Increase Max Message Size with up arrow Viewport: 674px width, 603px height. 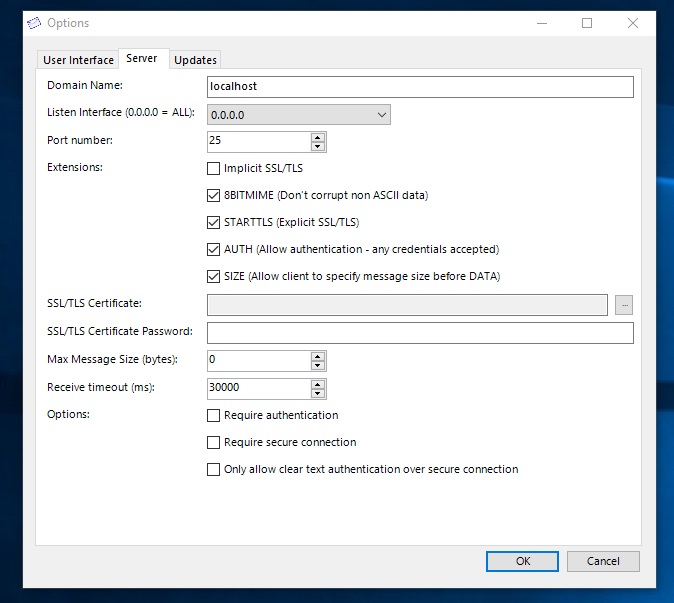(x=318, y=355)
